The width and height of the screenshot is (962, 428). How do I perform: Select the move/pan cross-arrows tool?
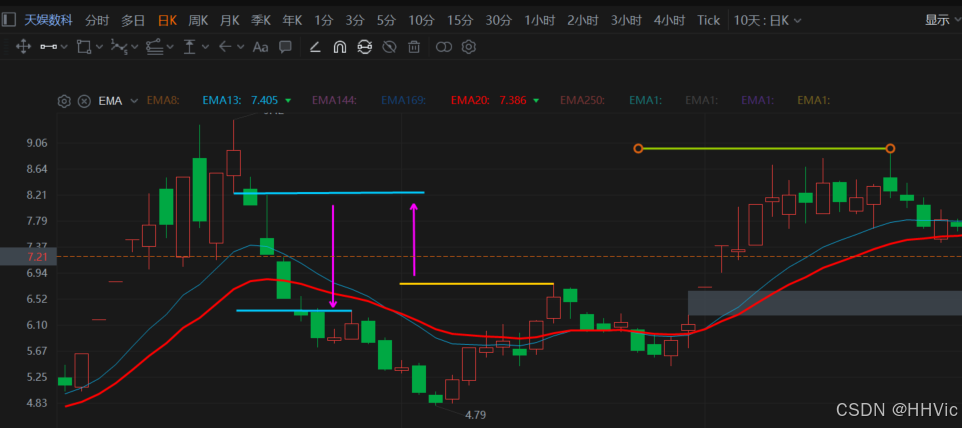pos(23,47)
